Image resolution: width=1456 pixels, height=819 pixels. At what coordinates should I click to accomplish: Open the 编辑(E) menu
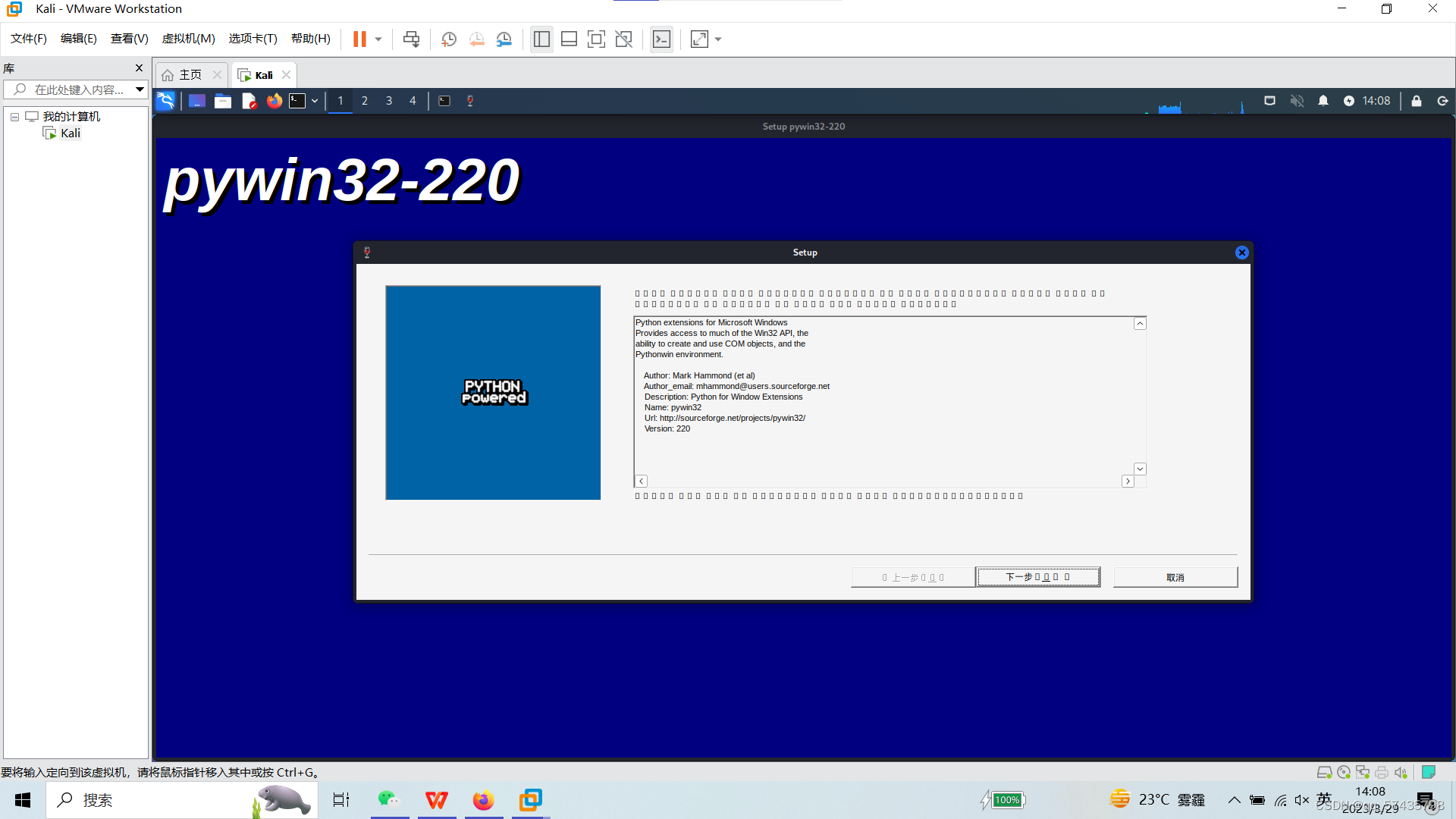(x=79, y=39)
